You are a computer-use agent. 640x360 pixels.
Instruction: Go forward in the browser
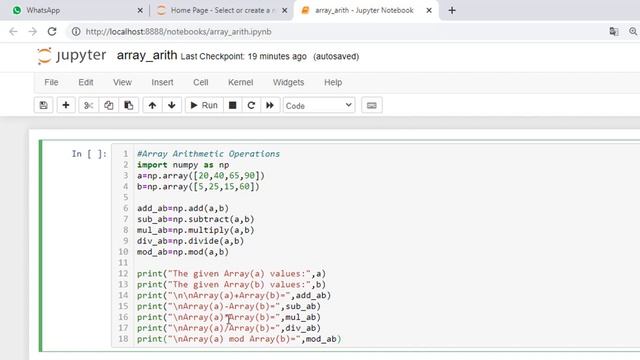[x=33, y=31]
